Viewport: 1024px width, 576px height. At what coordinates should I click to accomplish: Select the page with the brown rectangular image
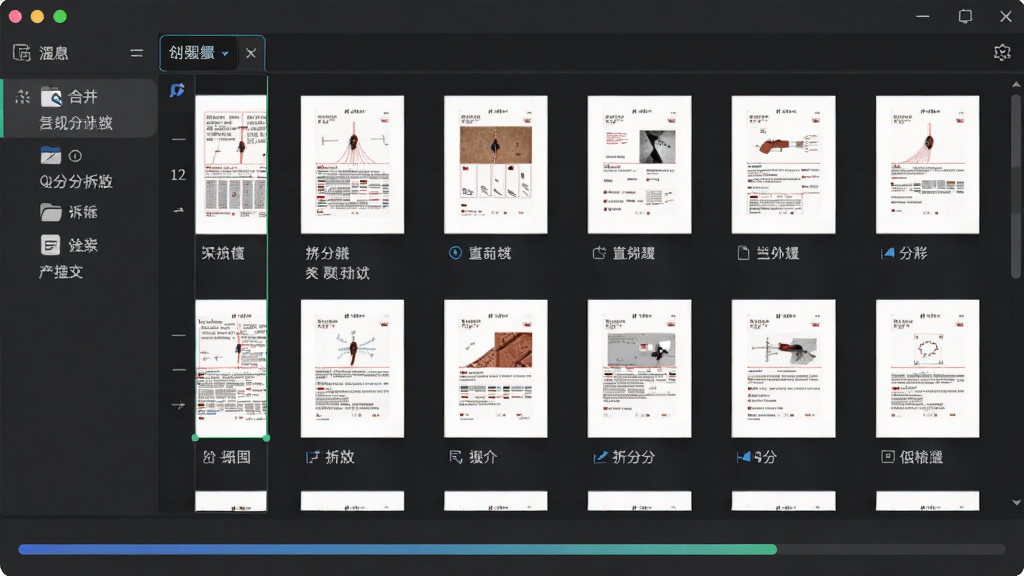pos(496,165)
